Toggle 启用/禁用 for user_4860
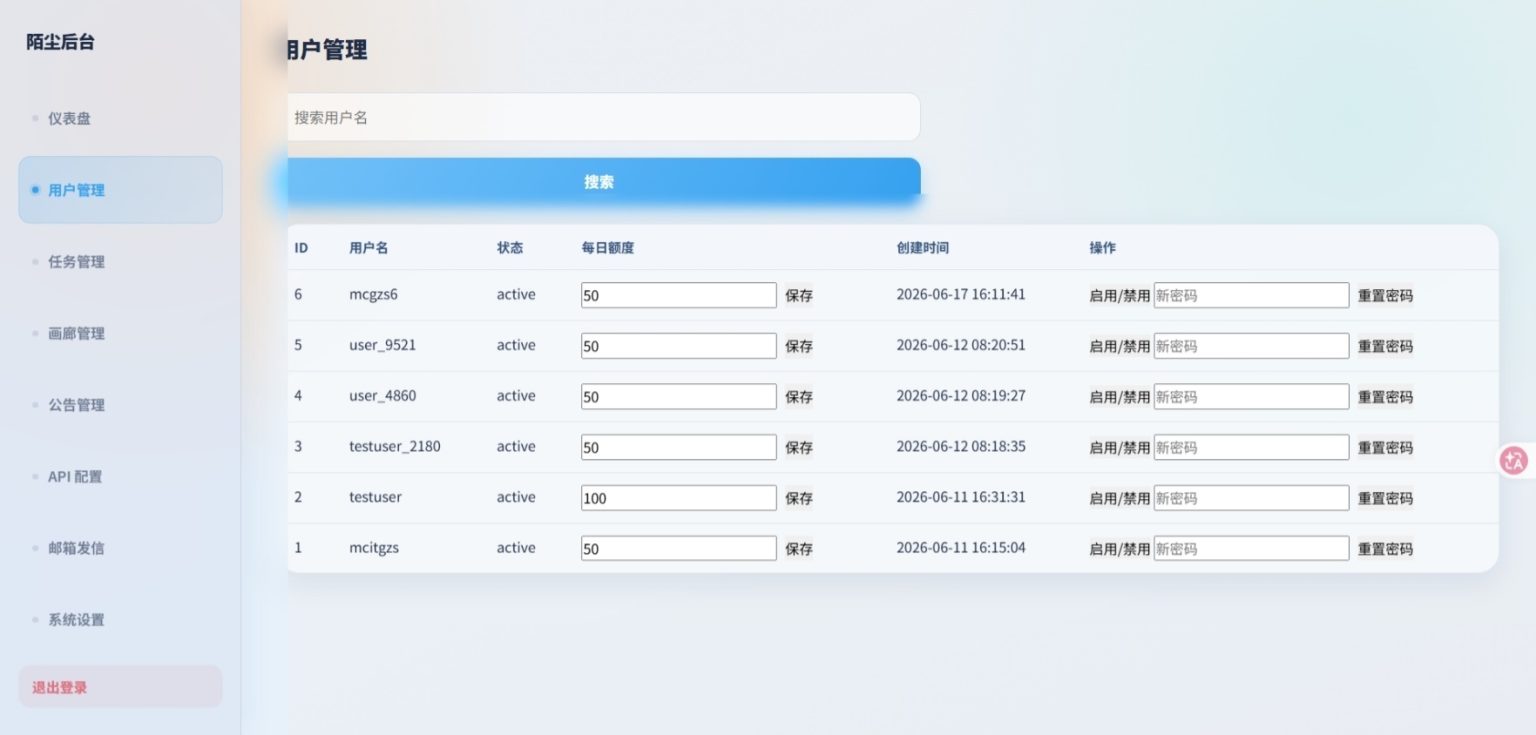Image resolution: width=1536 pixels, height=735 pixels. coord(1120,397)
